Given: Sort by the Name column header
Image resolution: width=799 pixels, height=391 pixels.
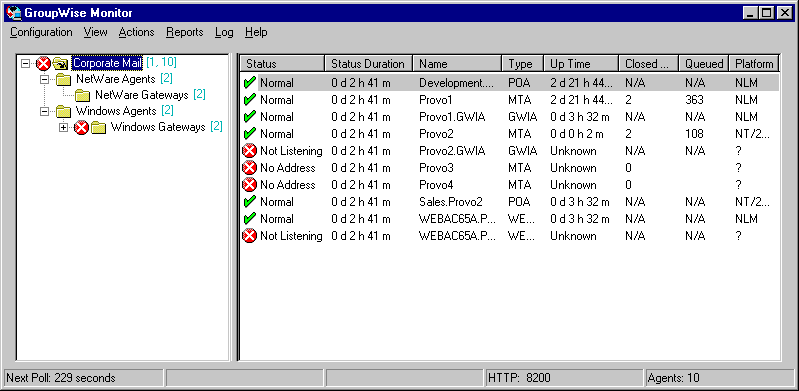Looking at the screenshot, I should [457, 64].
